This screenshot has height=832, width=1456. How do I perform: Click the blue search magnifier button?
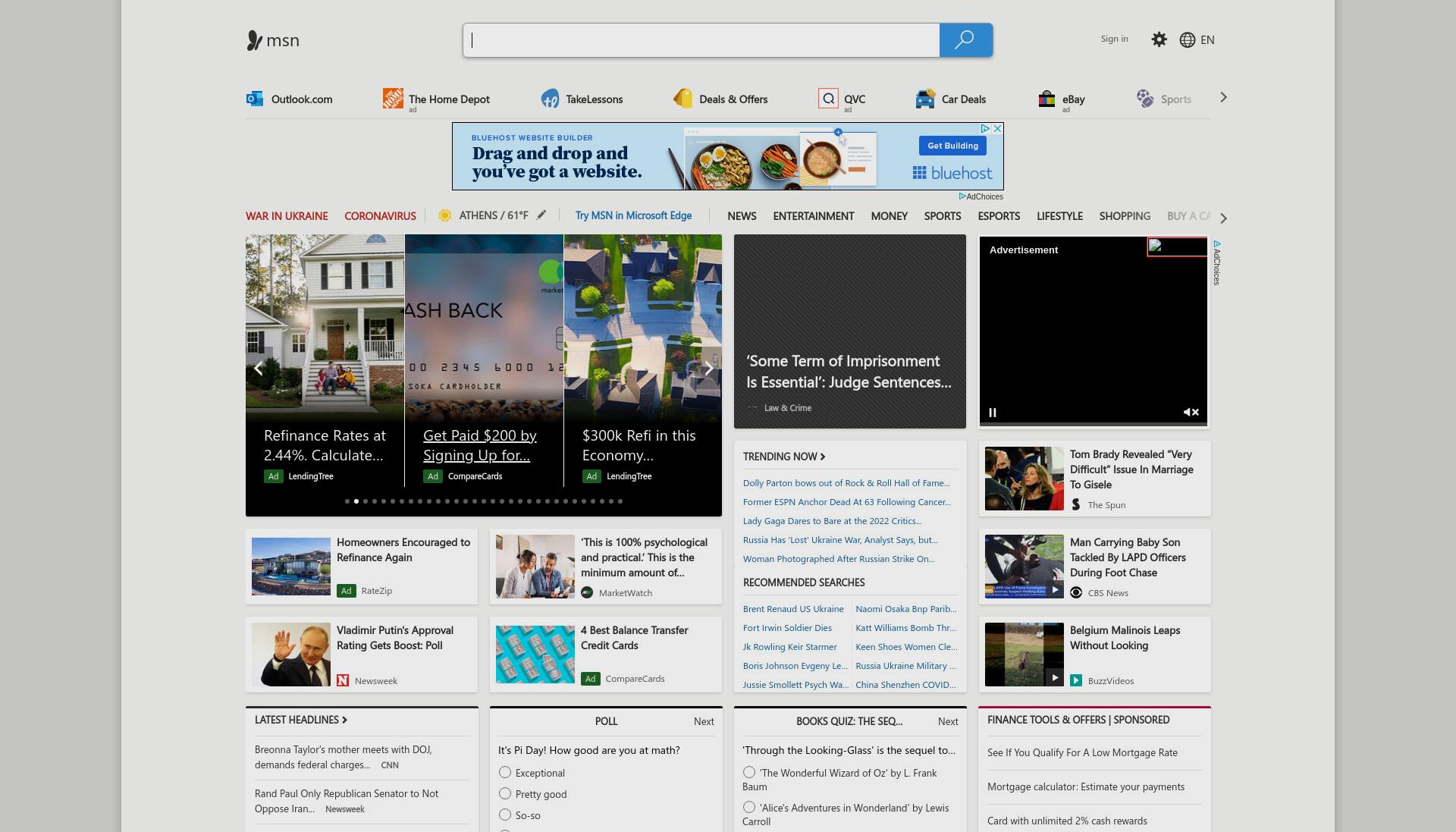(965, 40)
